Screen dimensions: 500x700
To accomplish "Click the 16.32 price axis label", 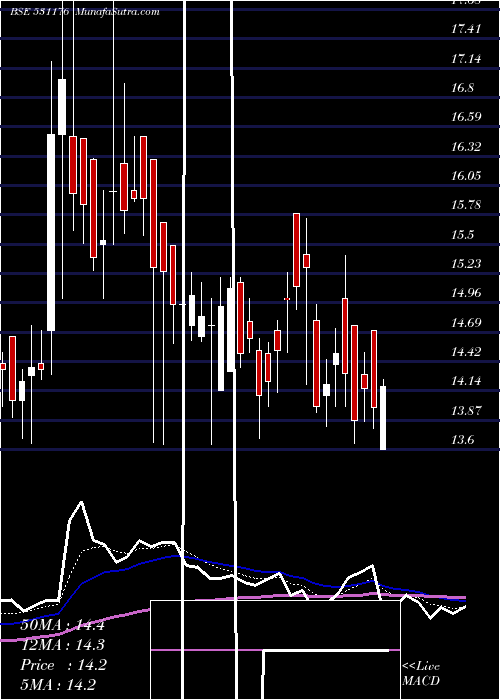I will (x=466, y=147).
